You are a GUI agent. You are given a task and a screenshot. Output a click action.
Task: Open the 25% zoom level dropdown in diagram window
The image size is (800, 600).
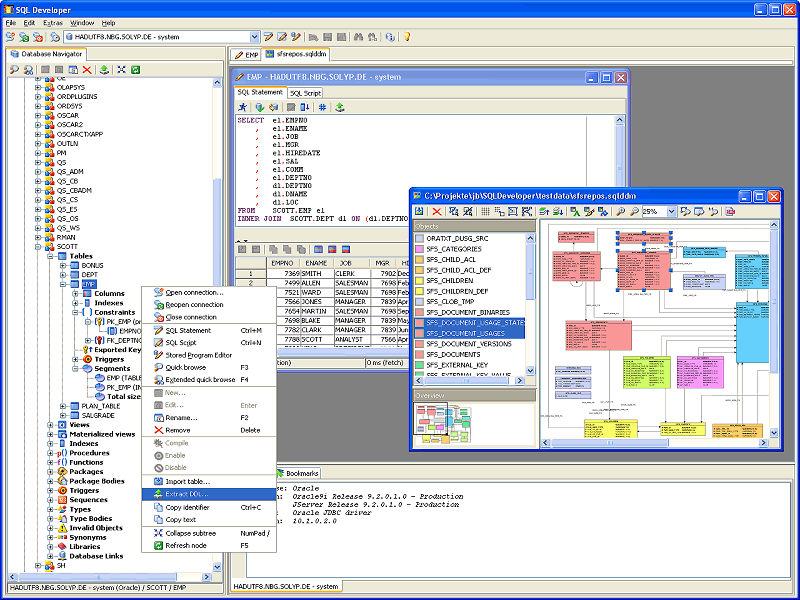(x=671, y=212)
